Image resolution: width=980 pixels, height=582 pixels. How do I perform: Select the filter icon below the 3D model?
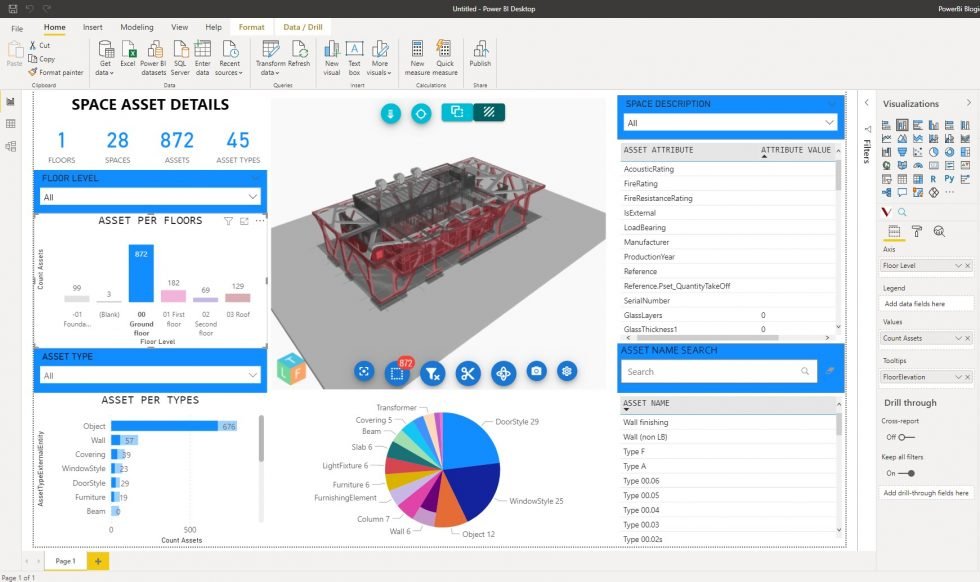(432, 373)
